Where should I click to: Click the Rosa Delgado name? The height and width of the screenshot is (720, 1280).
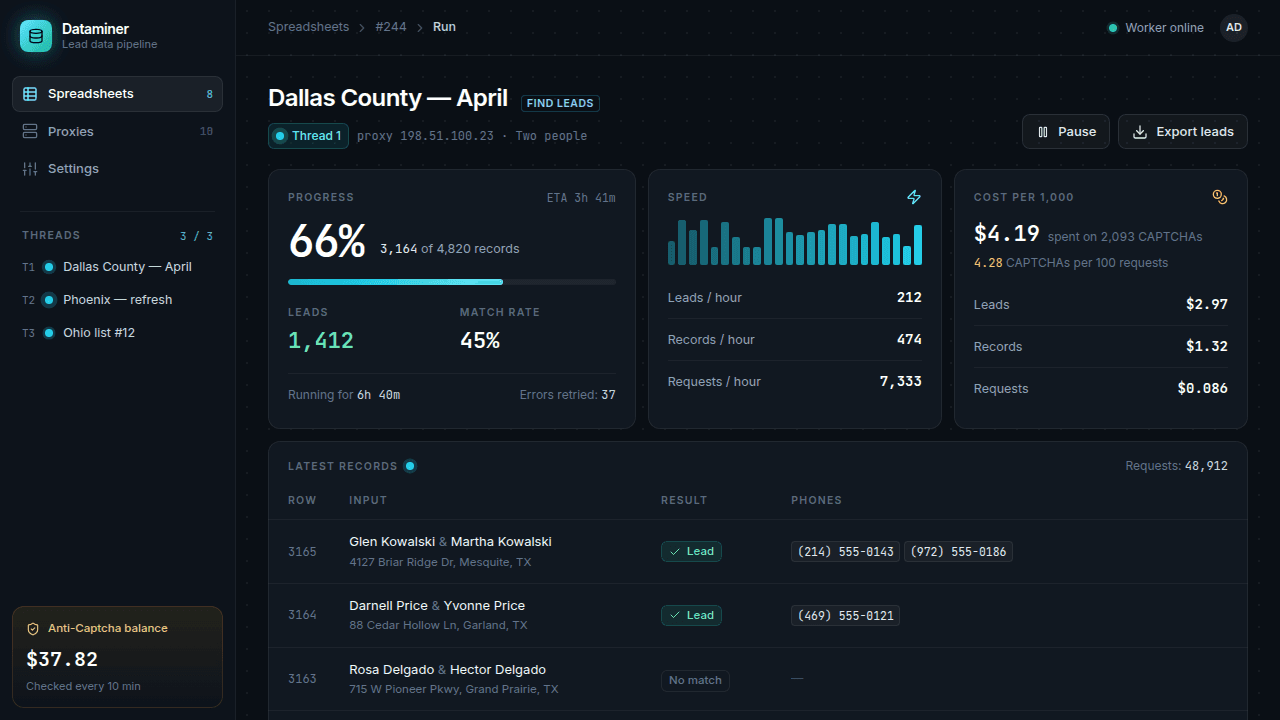pos(391,670)
